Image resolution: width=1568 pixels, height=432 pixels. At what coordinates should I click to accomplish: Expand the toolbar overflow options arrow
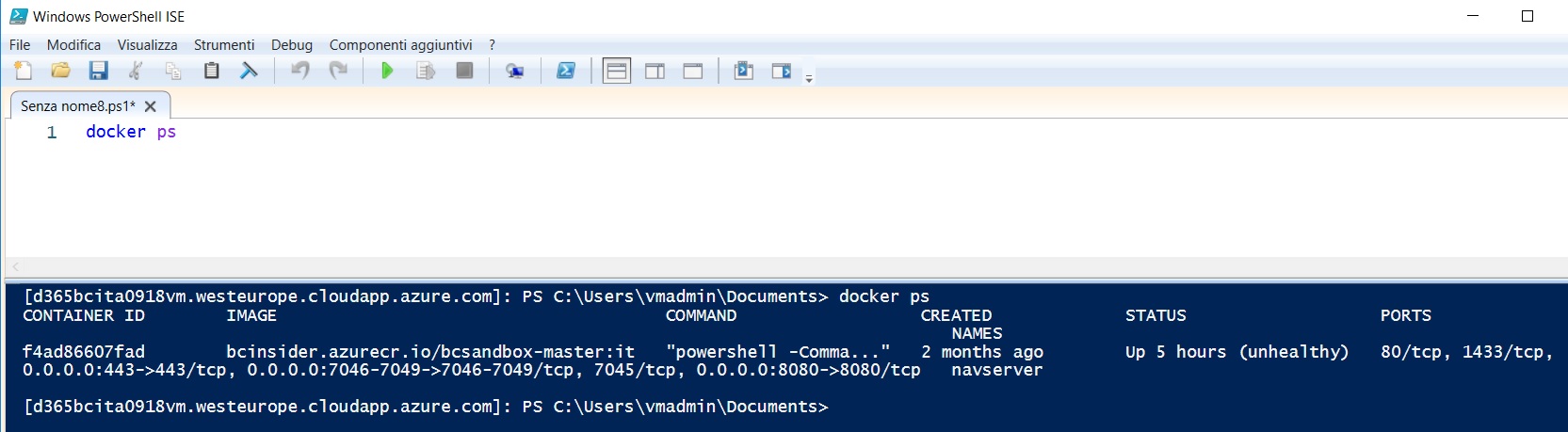[809, 79]
